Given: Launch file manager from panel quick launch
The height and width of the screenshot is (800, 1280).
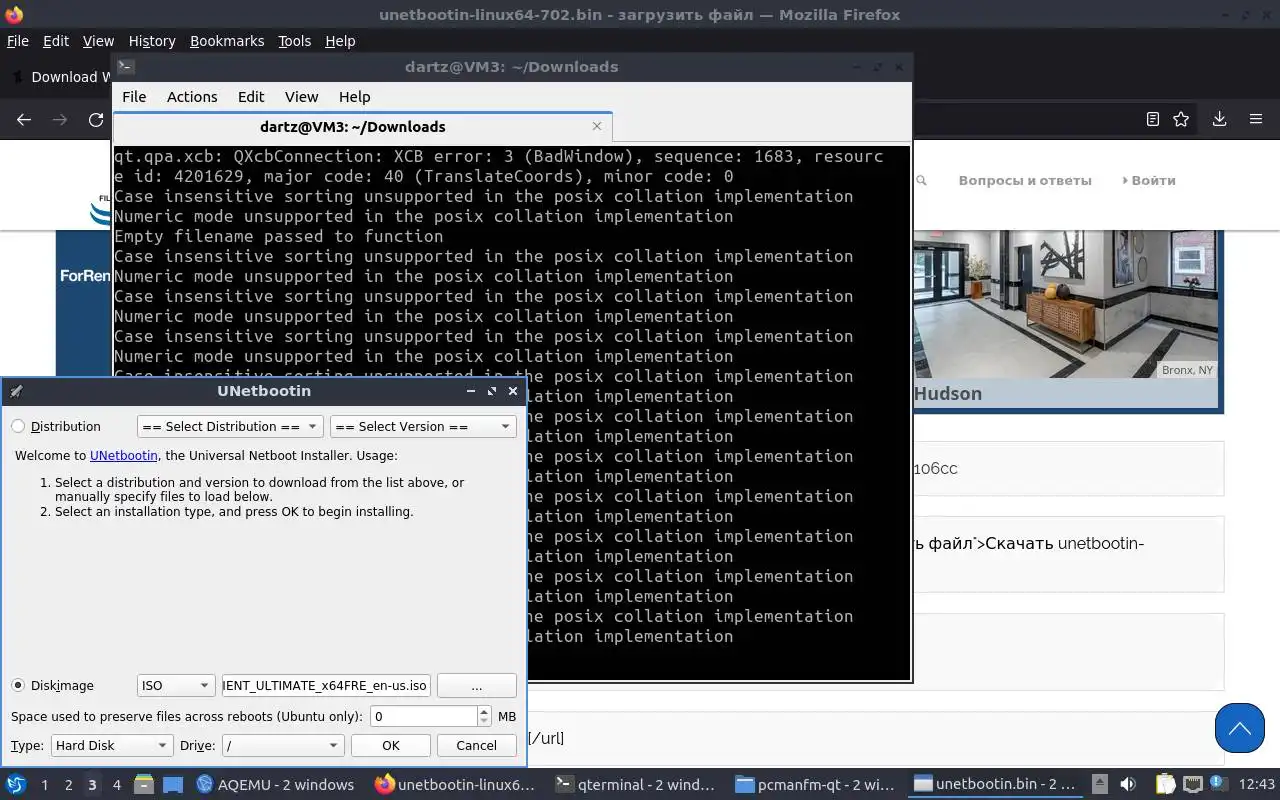Looking at the screenshot, I should (142, 784).
